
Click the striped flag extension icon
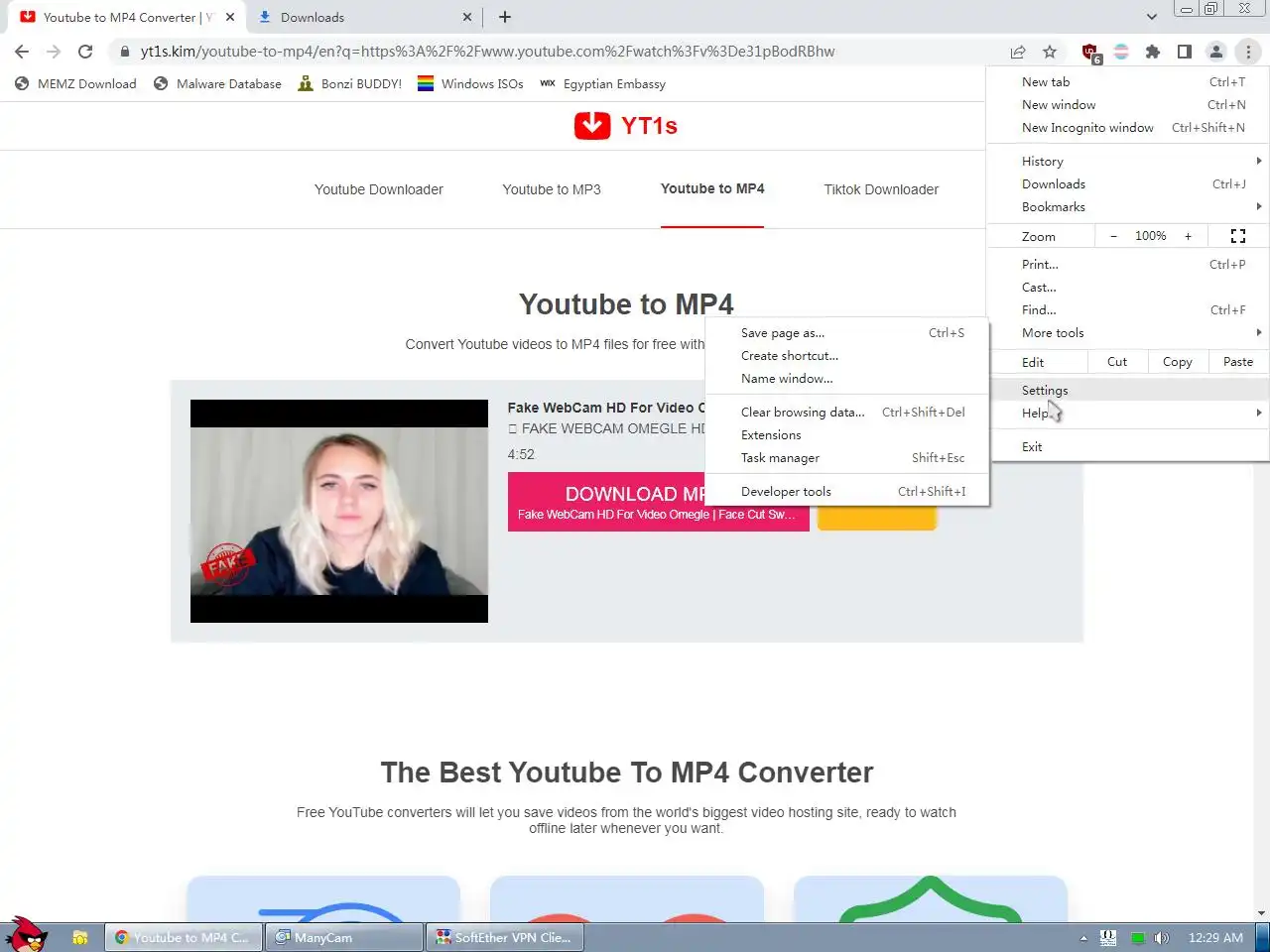pyautogui.click(x=1121, y=52)
